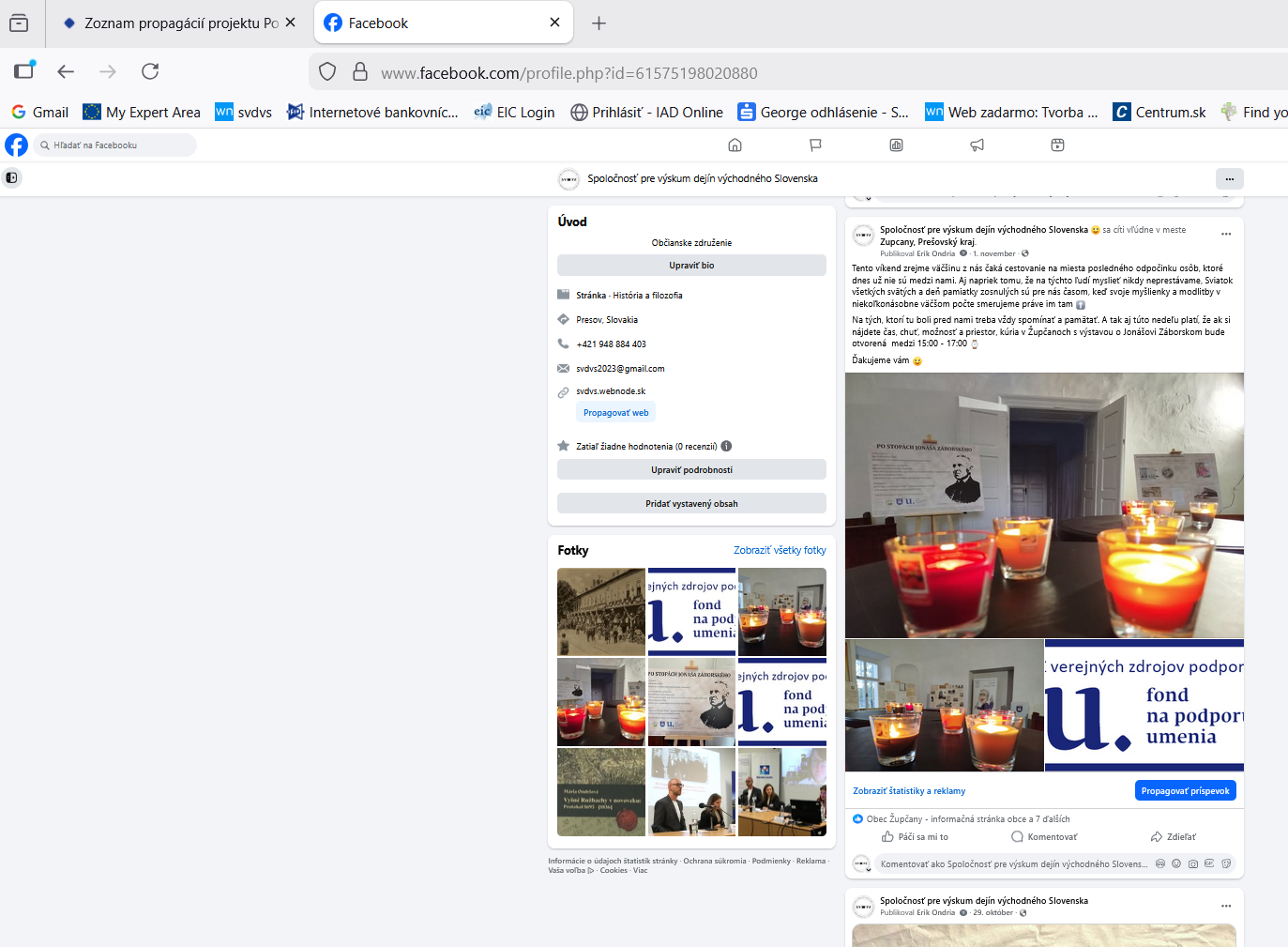Image resolution: width=1288 pixels, height=947 pixels.
Task: Switch to 'Zoznam propagácií projektu' browser tab
Action: pos(178,23)
